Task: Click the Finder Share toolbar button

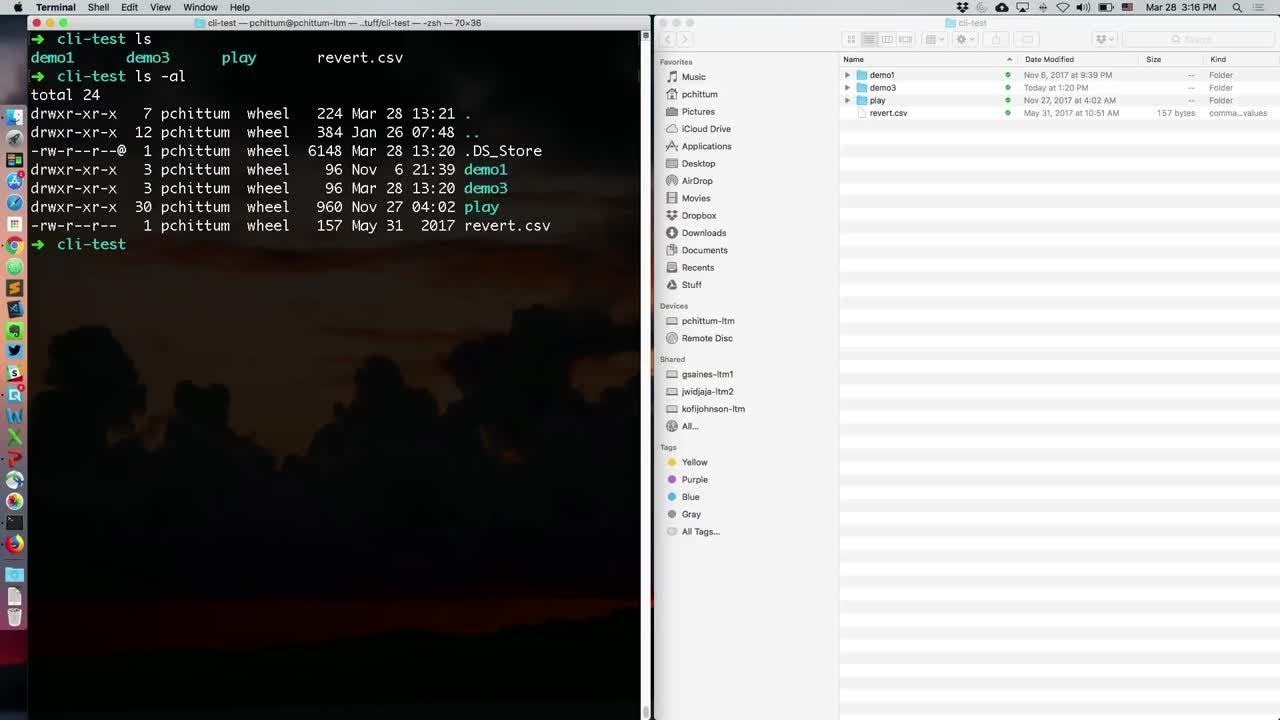Action: 995,39
